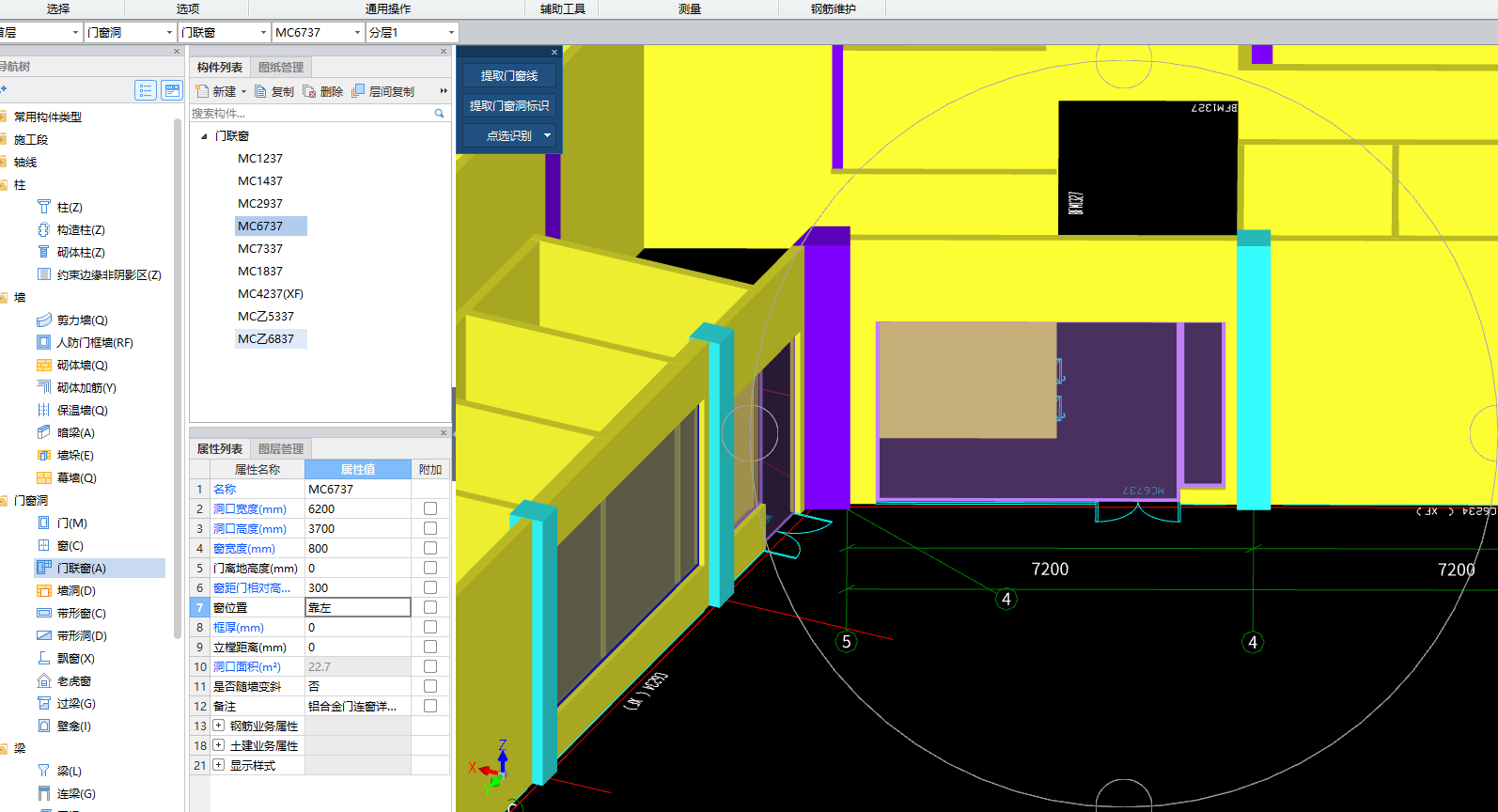Check the 附加 box for 备注
The height and width of the screenshot is (812, 1498).
tap(430, 706)
